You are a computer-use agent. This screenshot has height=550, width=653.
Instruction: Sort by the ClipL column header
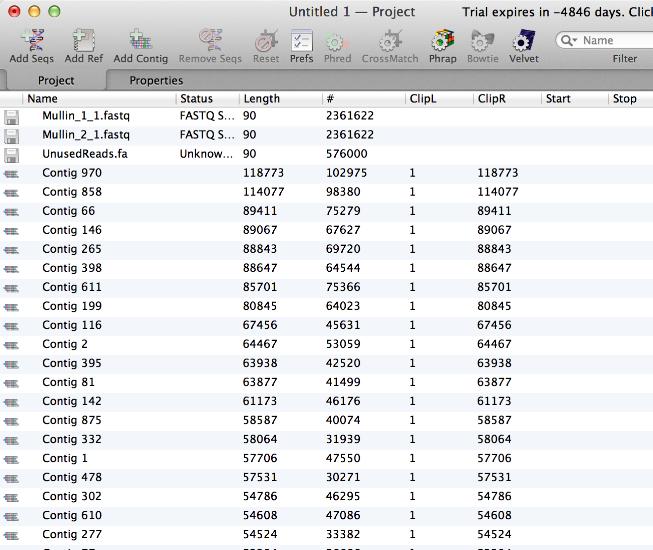click(x=439, y=99)
